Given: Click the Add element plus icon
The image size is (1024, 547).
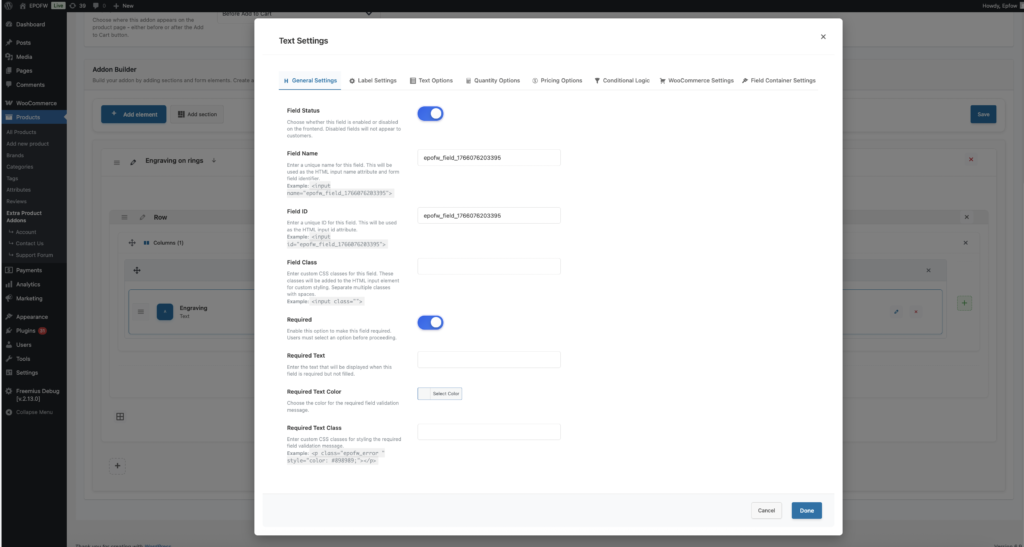Looking at the screenshot, I should click(115, 115).
